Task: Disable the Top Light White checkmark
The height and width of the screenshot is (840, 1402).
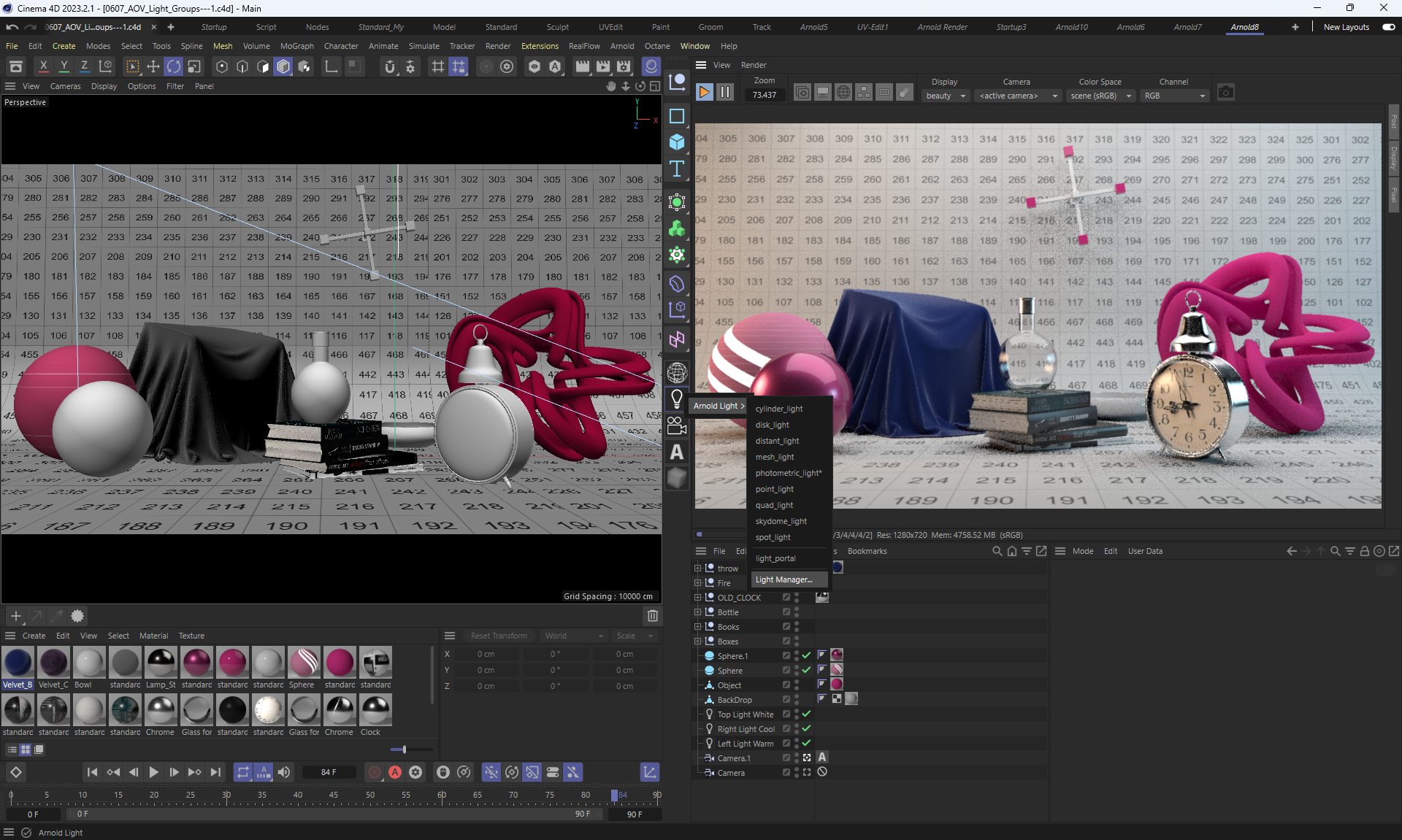Action: [x=806, y=714]
